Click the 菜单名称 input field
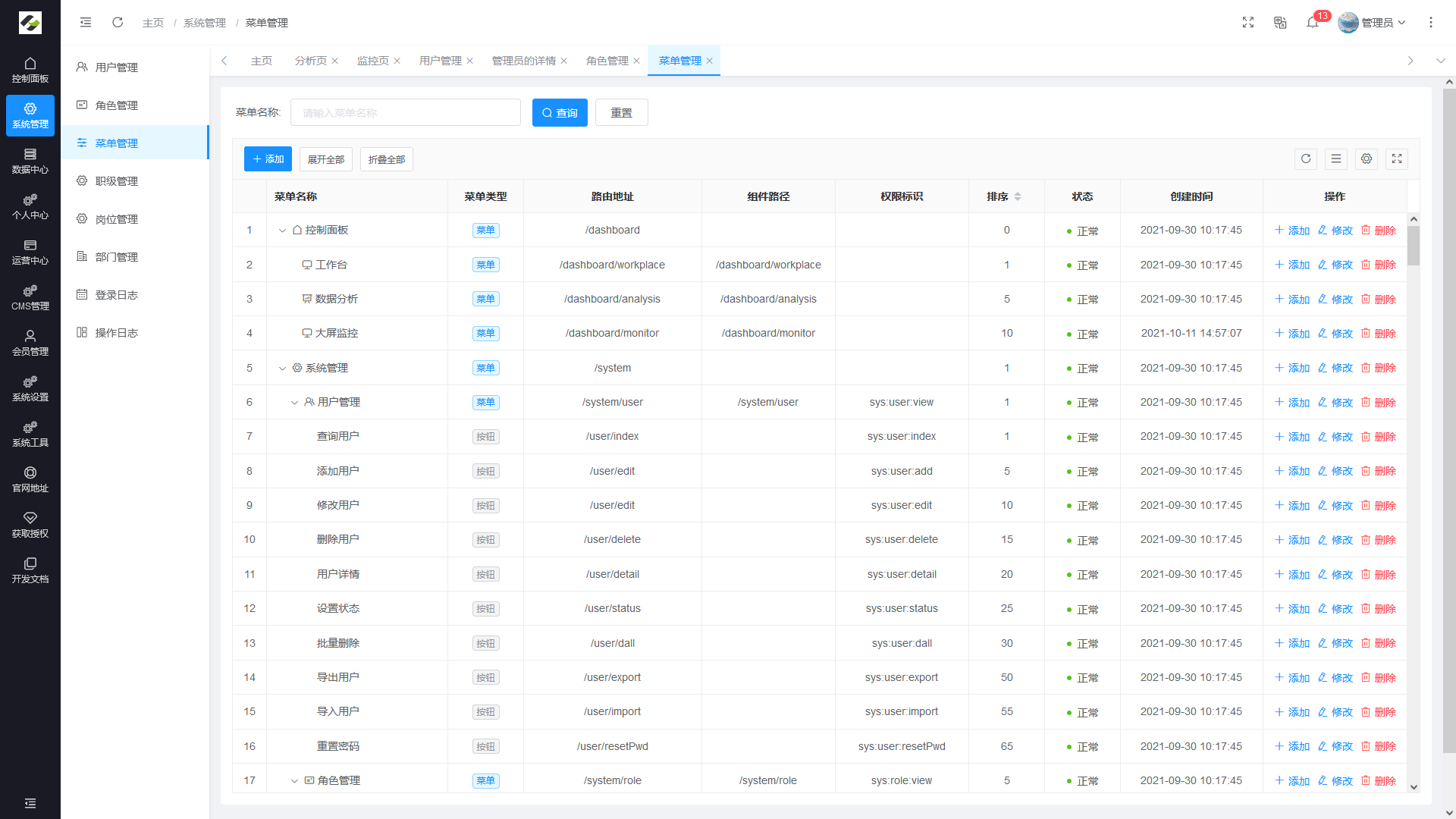Image resolution: width=1456 pixels, height=819 pixels. click(405, 113)
